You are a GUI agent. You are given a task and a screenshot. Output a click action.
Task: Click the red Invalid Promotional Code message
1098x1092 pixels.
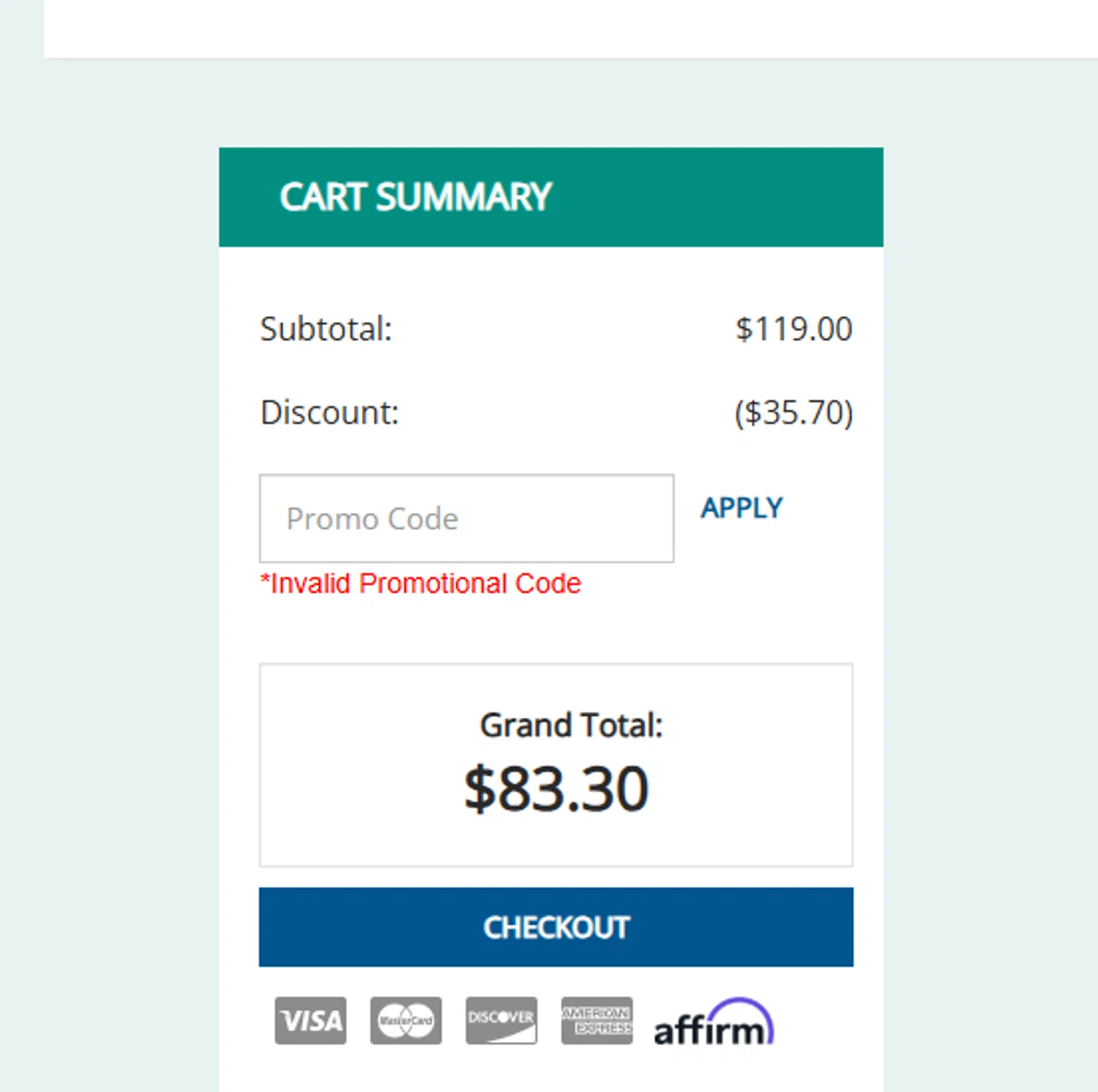click(x=421, y=583)
